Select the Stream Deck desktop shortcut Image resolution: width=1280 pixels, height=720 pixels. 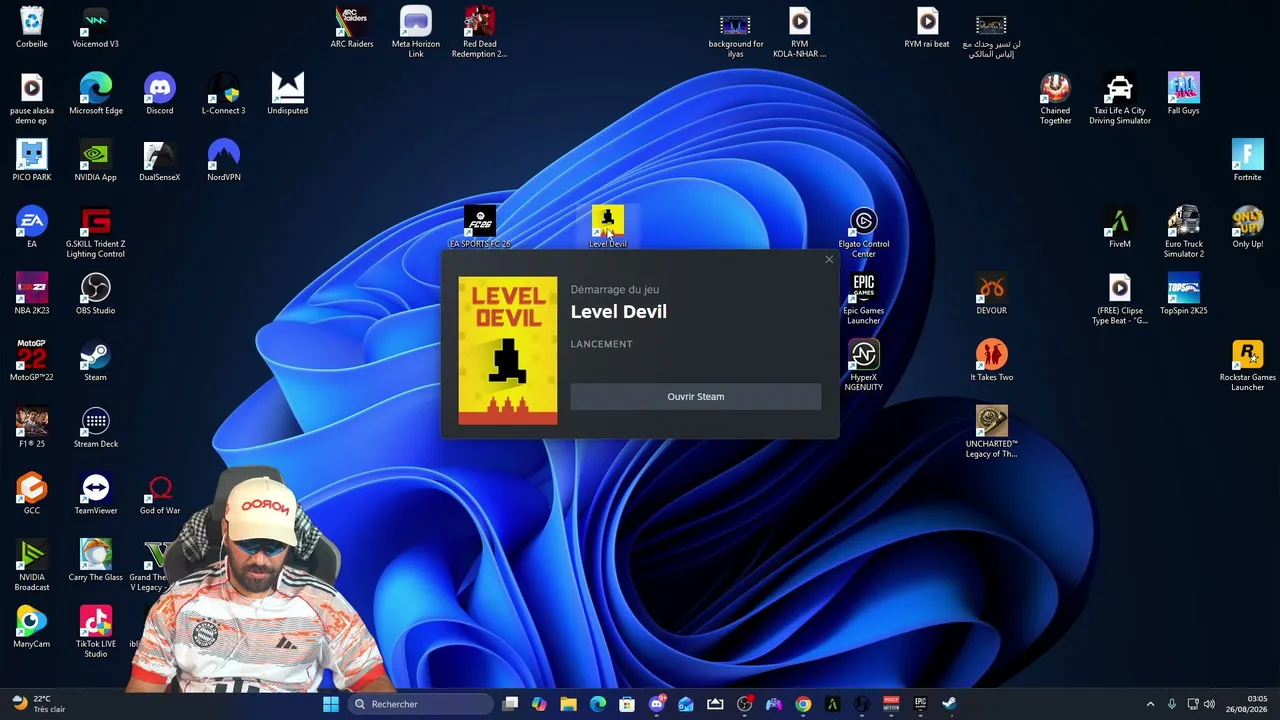[x=96, y=428]
